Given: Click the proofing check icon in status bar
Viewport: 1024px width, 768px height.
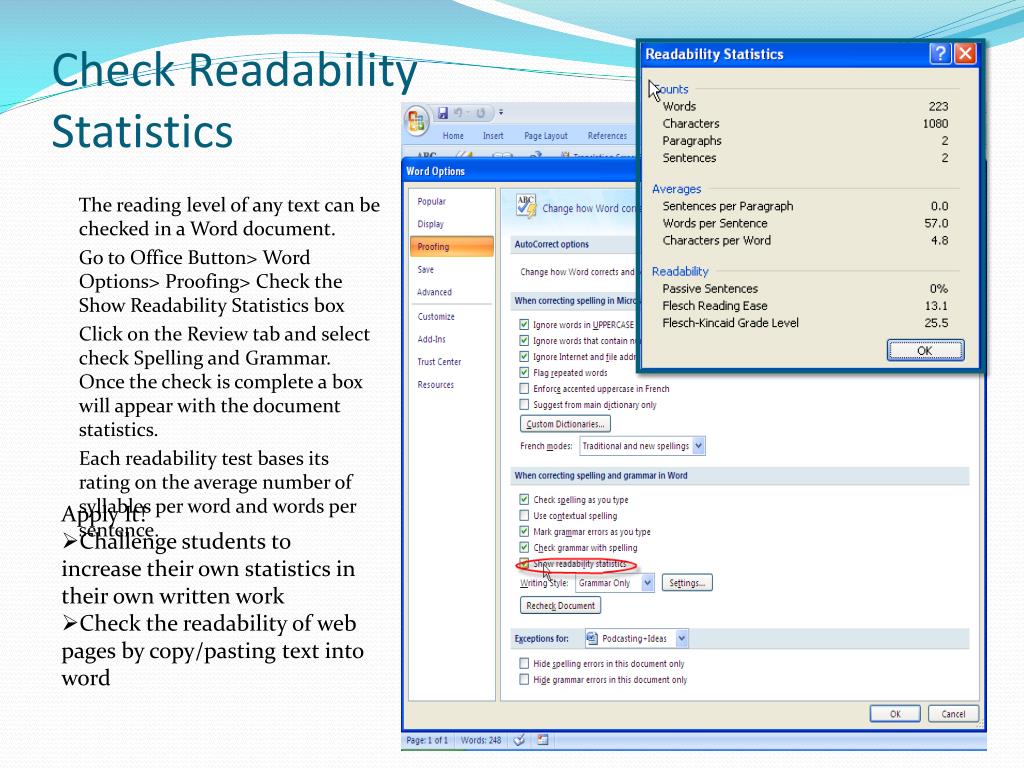Looking at the screenshot, I should point(519,740).
